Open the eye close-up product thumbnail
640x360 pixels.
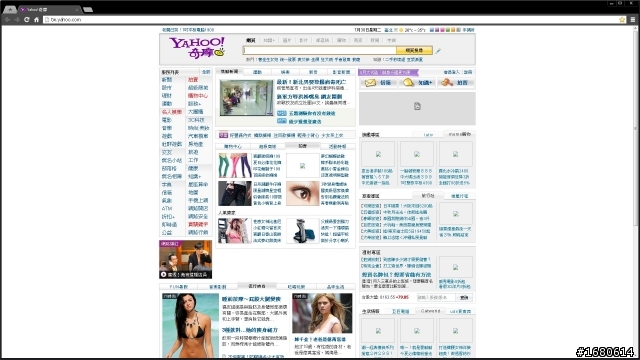click(x=302, y=193)
